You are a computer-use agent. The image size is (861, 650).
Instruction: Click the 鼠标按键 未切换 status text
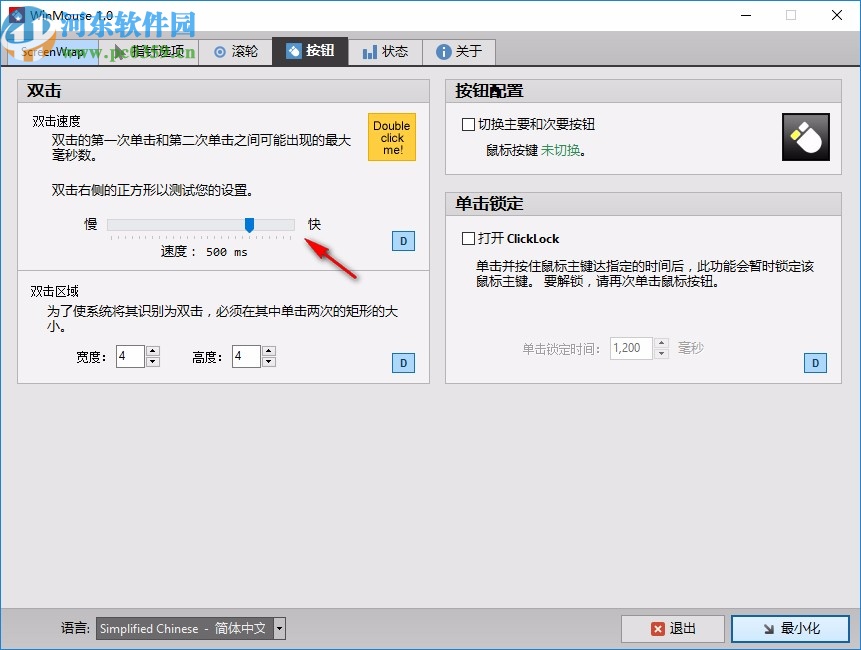536,150
